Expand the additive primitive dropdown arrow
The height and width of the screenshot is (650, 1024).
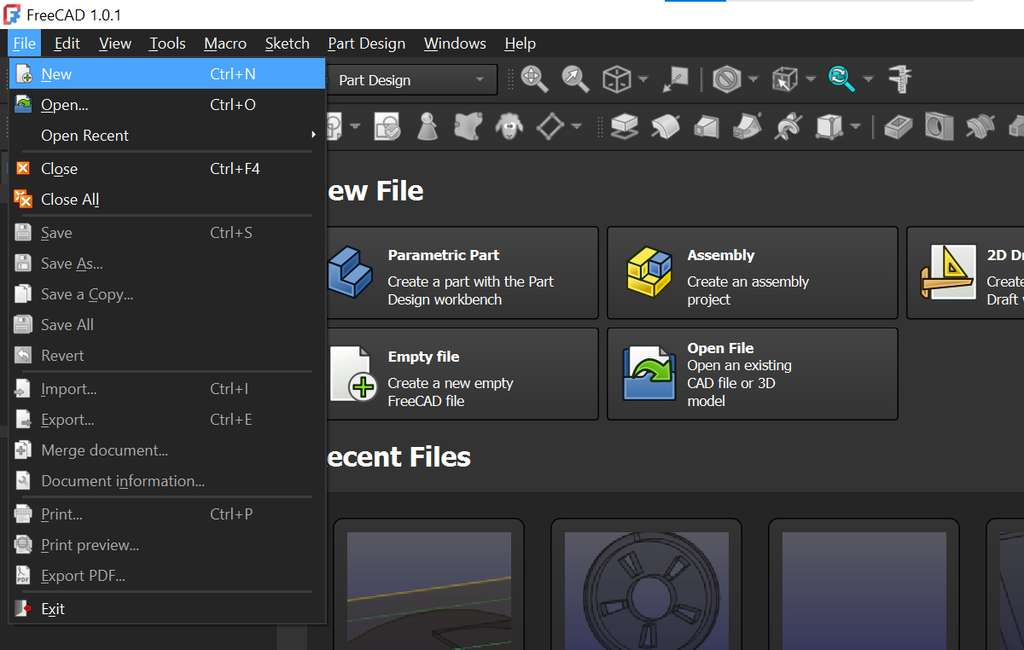(x=855, y=126)
